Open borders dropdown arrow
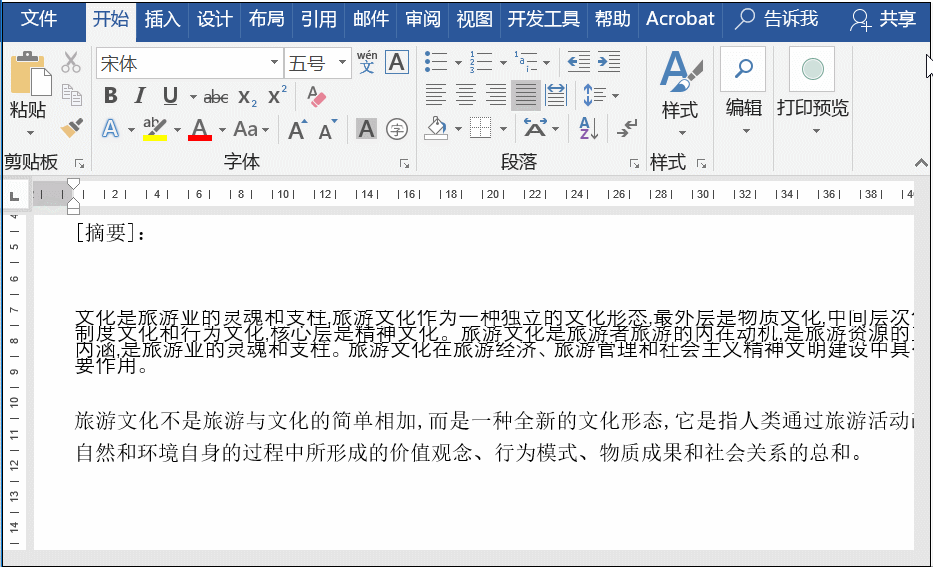Screen dimensions: 933x567 point(503,129)
